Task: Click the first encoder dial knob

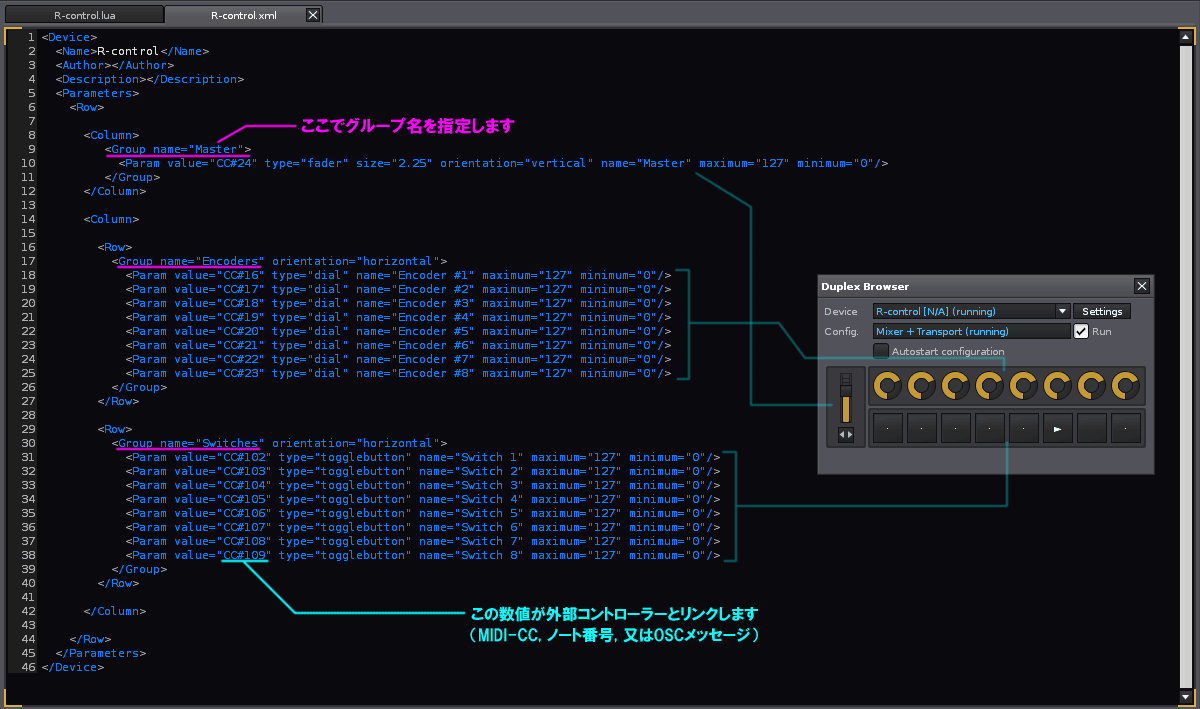Action: (886, 385)
